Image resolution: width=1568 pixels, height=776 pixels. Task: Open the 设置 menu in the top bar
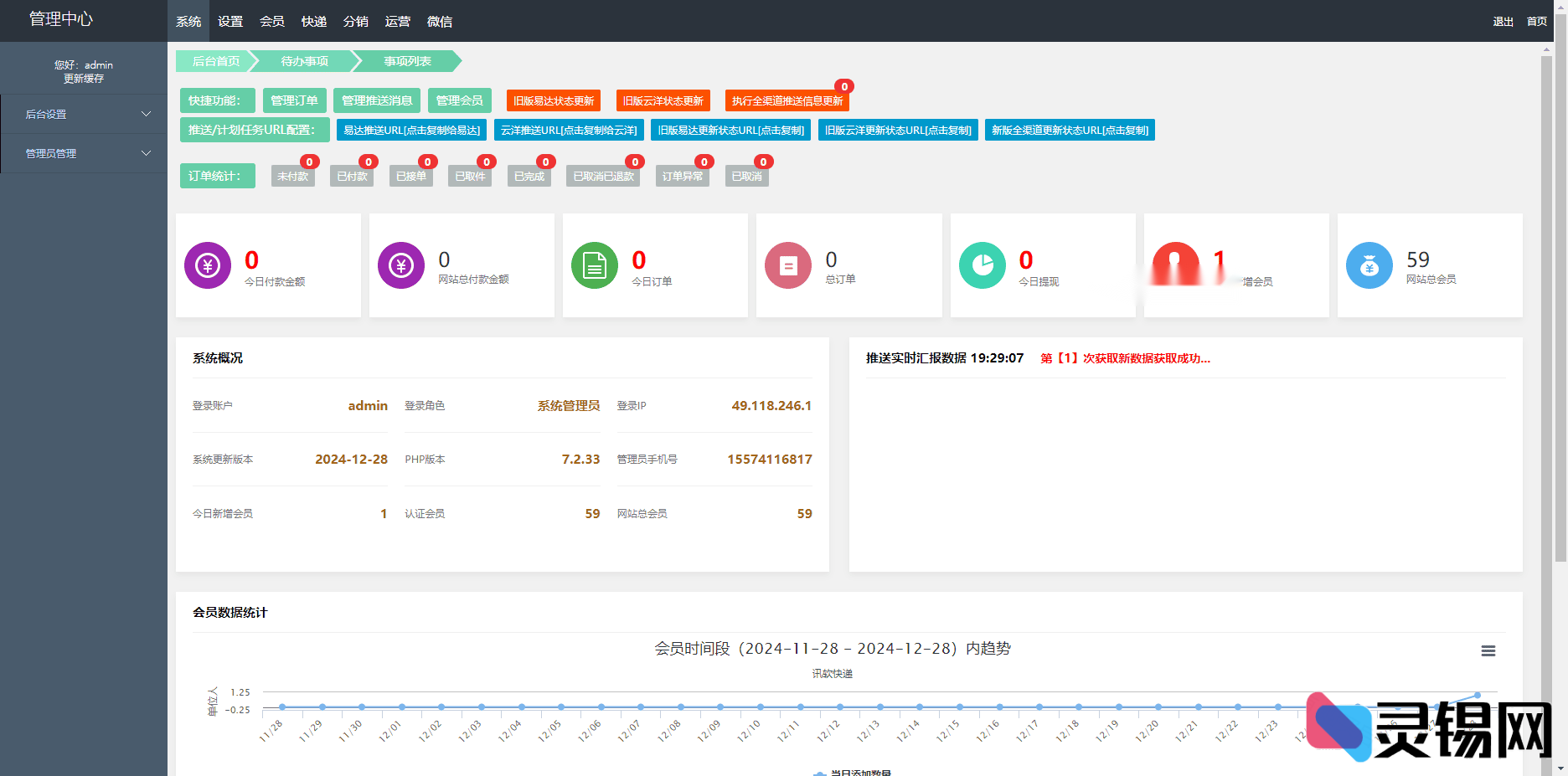[230, 21]
